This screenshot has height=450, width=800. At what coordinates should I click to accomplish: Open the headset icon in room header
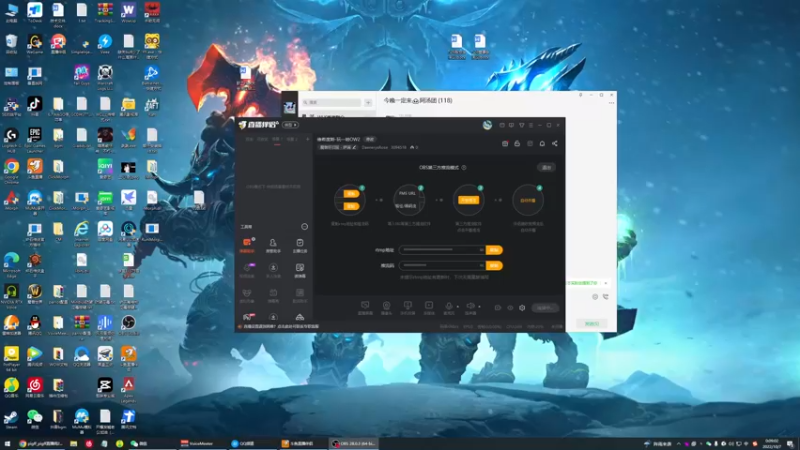point(542,144)
